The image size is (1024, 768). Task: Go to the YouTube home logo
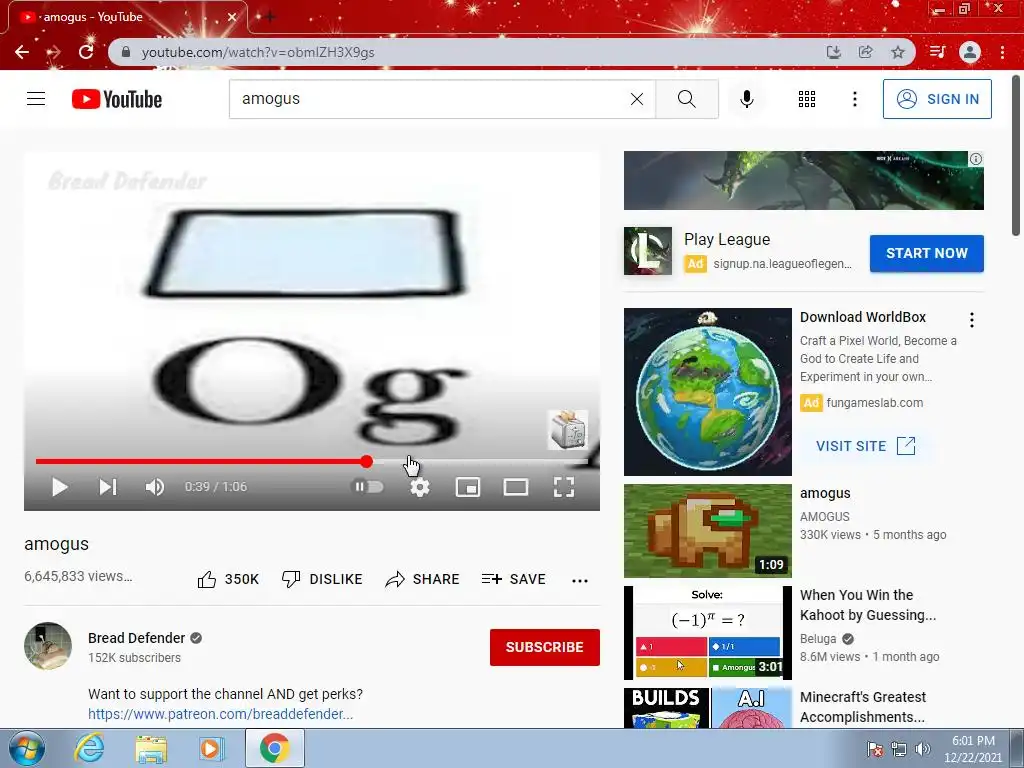117,99
